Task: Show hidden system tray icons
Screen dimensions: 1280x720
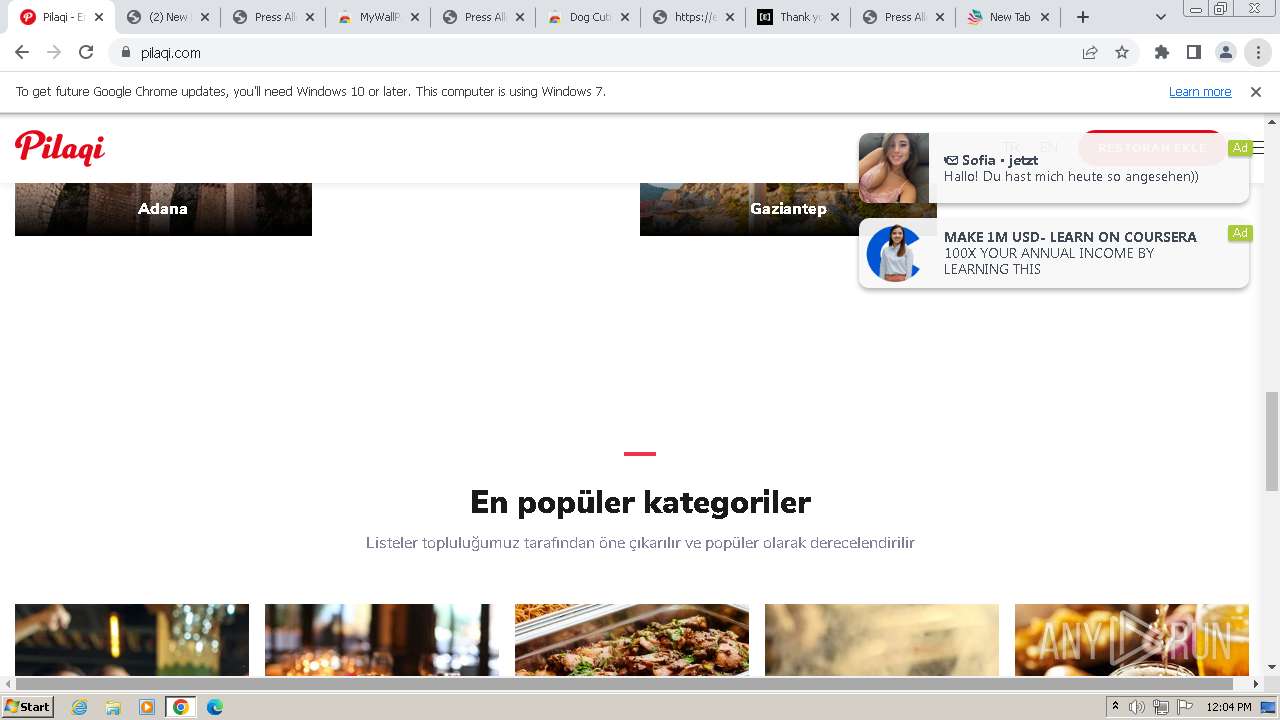Action: coord(1115,707)
